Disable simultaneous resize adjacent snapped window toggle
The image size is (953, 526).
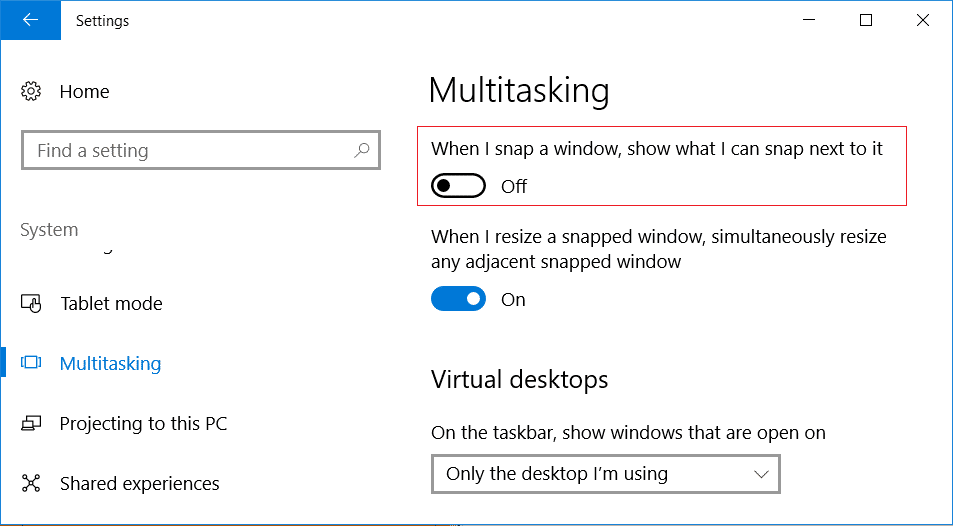458,299
